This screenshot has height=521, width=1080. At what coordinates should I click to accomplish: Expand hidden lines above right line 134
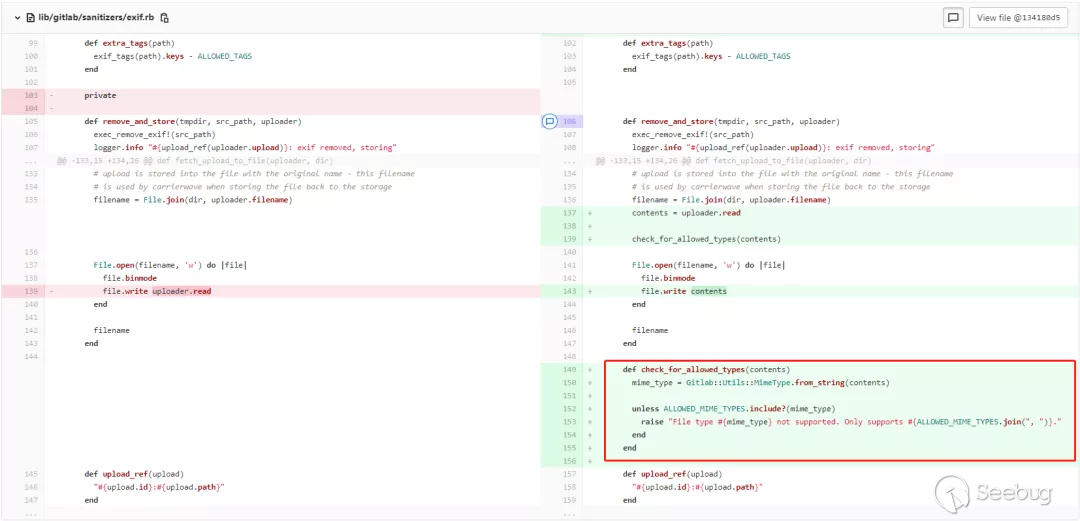(570, 160)
